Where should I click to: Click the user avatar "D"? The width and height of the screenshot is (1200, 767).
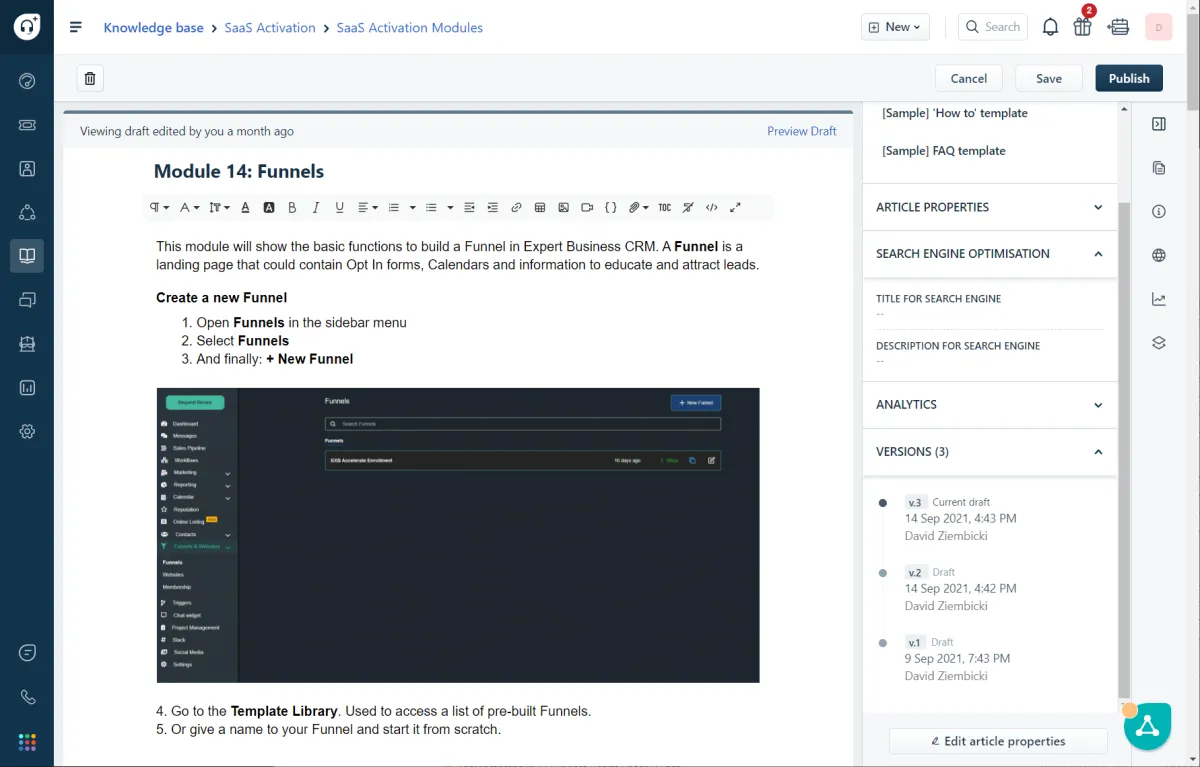click(x=1158, y=27)
